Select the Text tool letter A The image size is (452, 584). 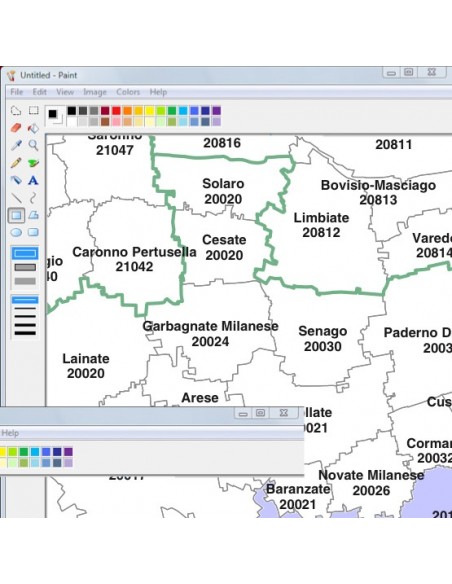[34, 180]
